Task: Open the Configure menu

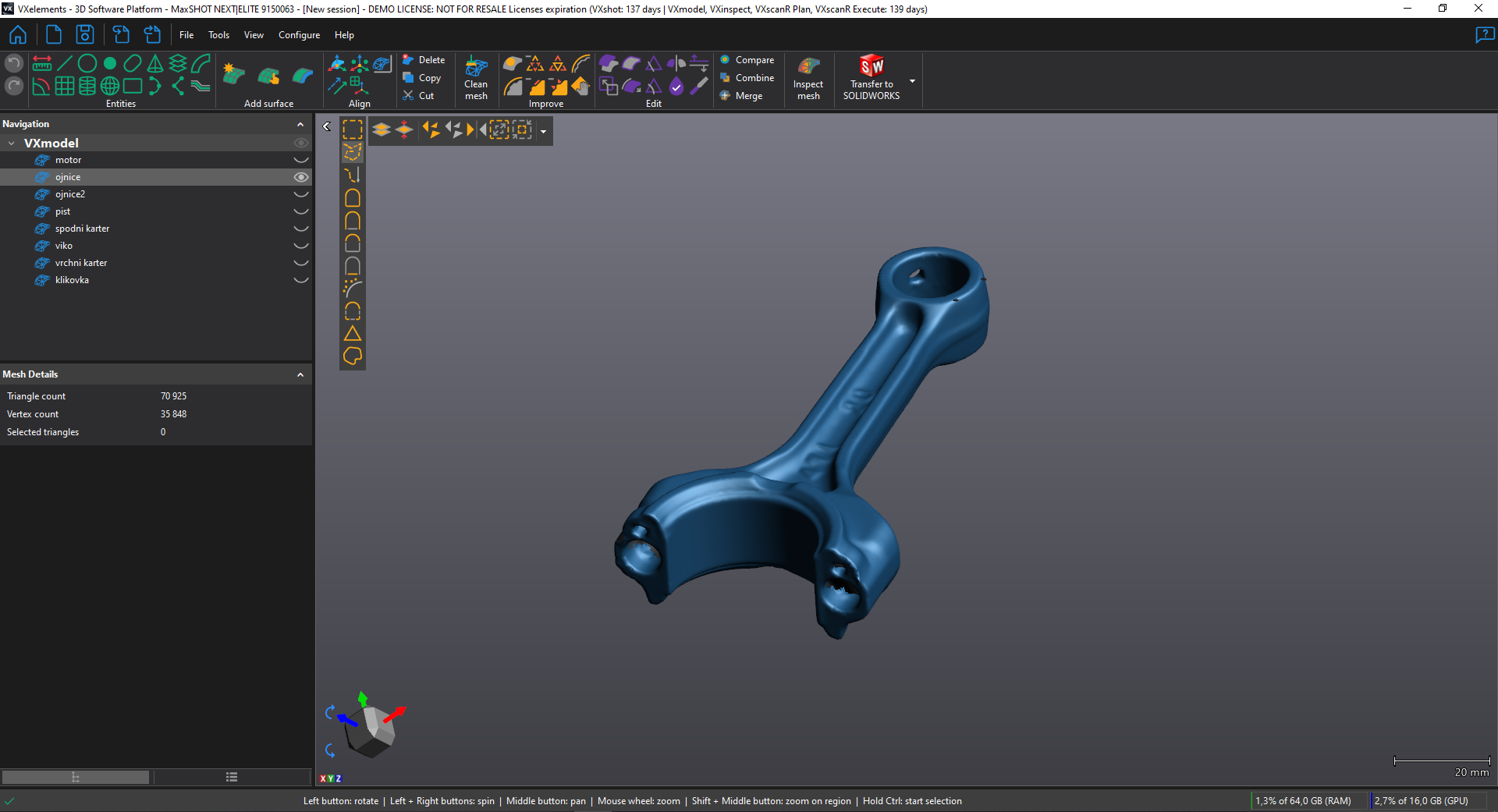Action: pyautogui.click(x=299, y=35)
